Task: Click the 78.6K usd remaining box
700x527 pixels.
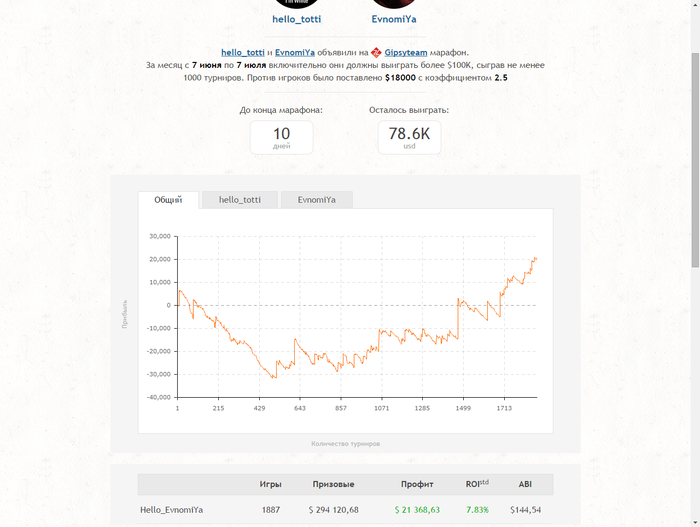Action: click(408, 137)
